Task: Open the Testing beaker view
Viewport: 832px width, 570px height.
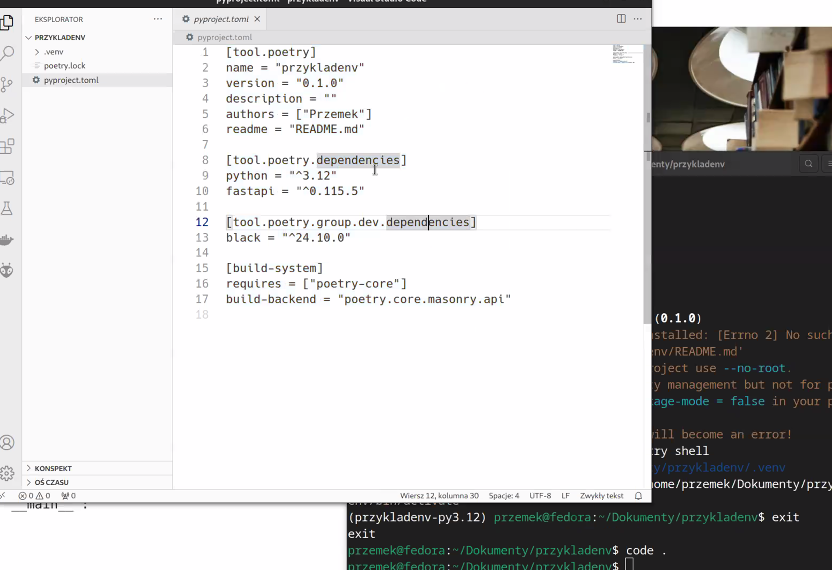Action: [7, 209]
